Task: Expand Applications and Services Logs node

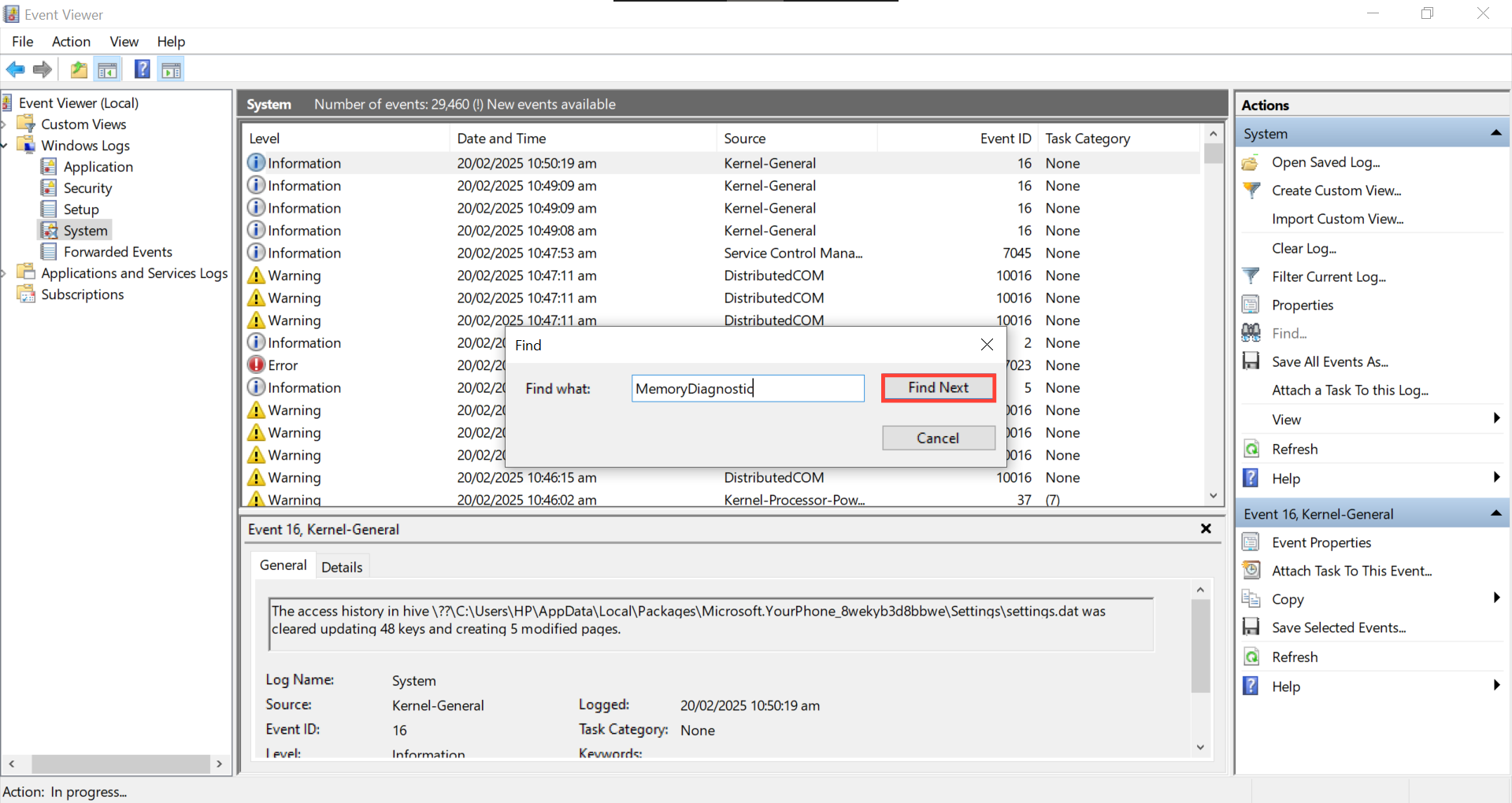Action: 4,273
